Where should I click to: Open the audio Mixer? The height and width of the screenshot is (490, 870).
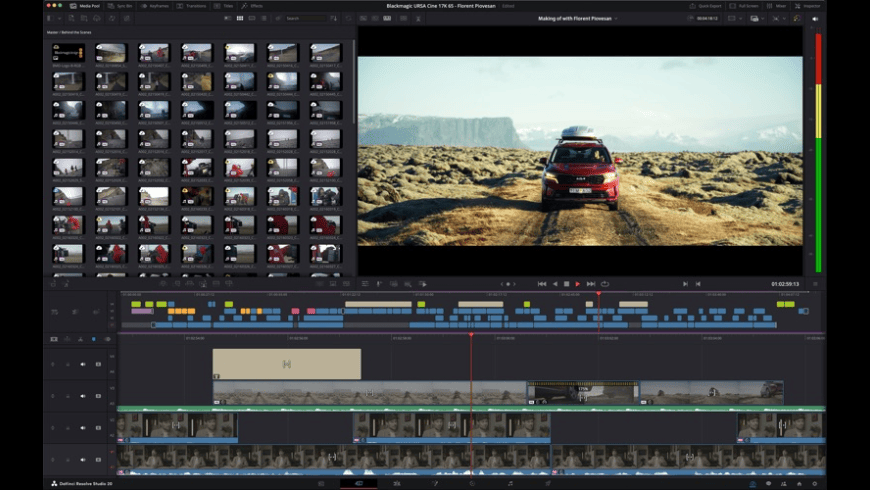point(776,6)
